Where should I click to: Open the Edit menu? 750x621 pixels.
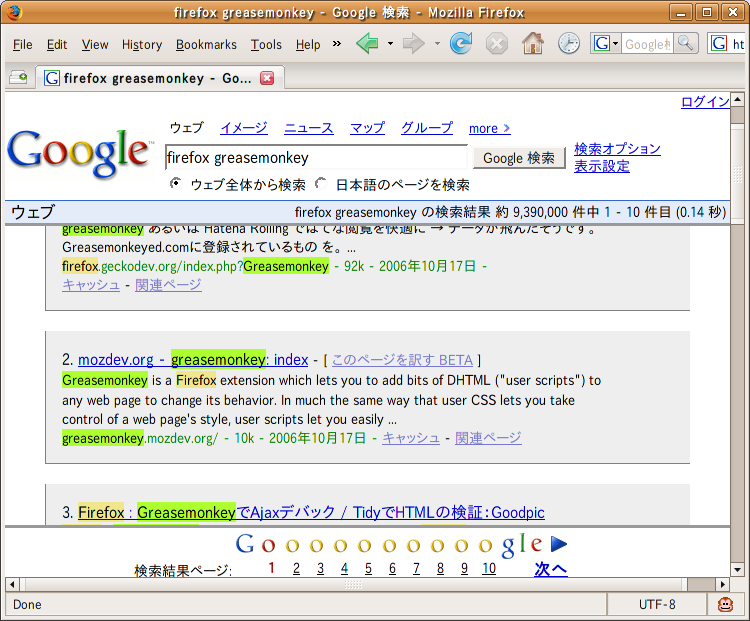coord(57,44)
